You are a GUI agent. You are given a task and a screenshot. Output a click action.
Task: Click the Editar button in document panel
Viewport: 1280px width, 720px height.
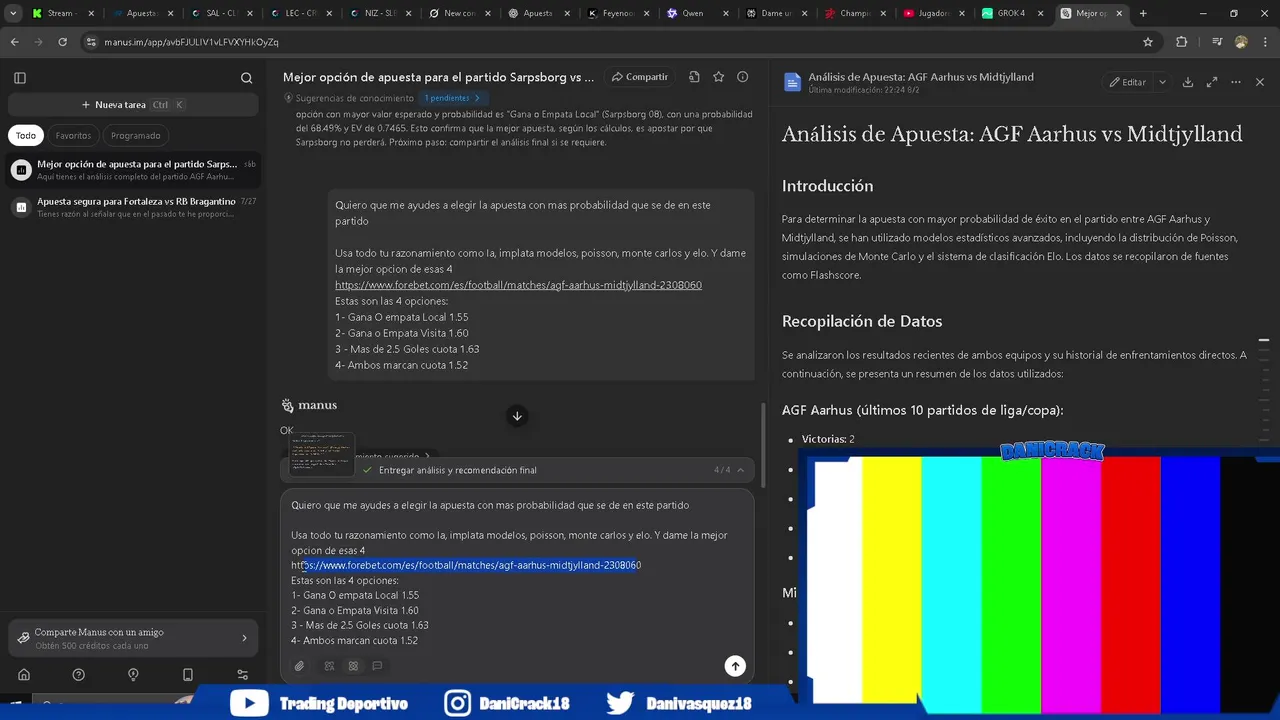[x=1128, y=82]
